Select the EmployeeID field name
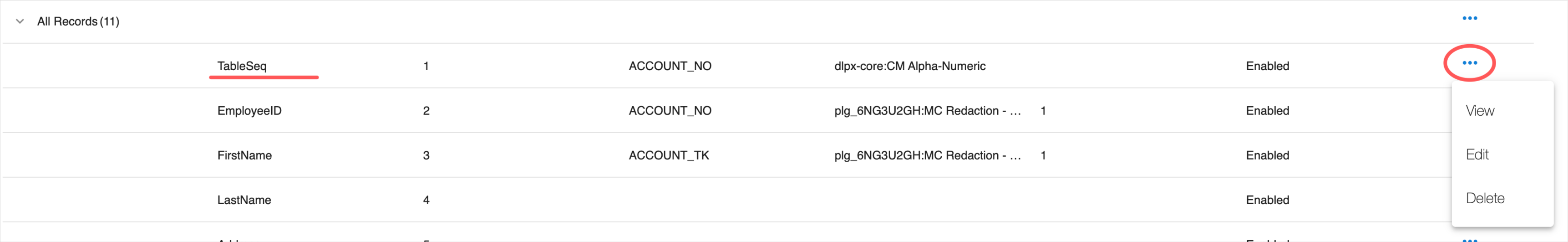Viewport: 1568px width, 242px height. click(x=249, y=111)
